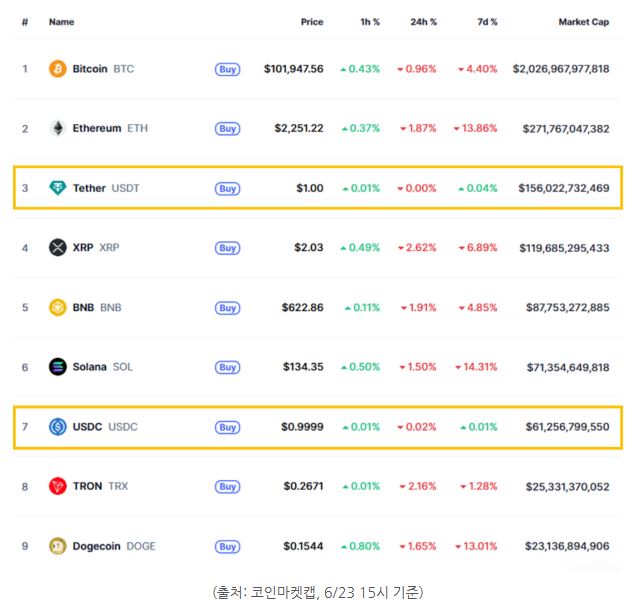Click the Tether green gem icon

[x=57, y=188]
